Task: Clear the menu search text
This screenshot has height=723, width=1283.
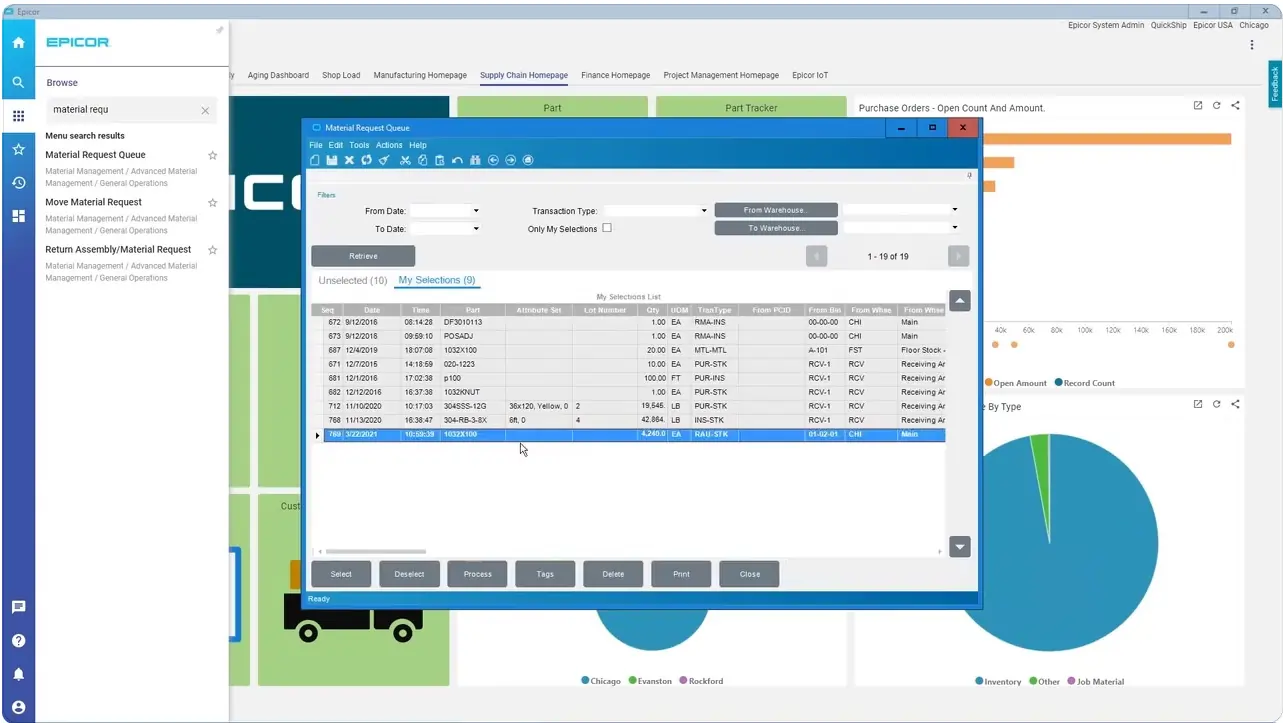Action: pos(205,111)
